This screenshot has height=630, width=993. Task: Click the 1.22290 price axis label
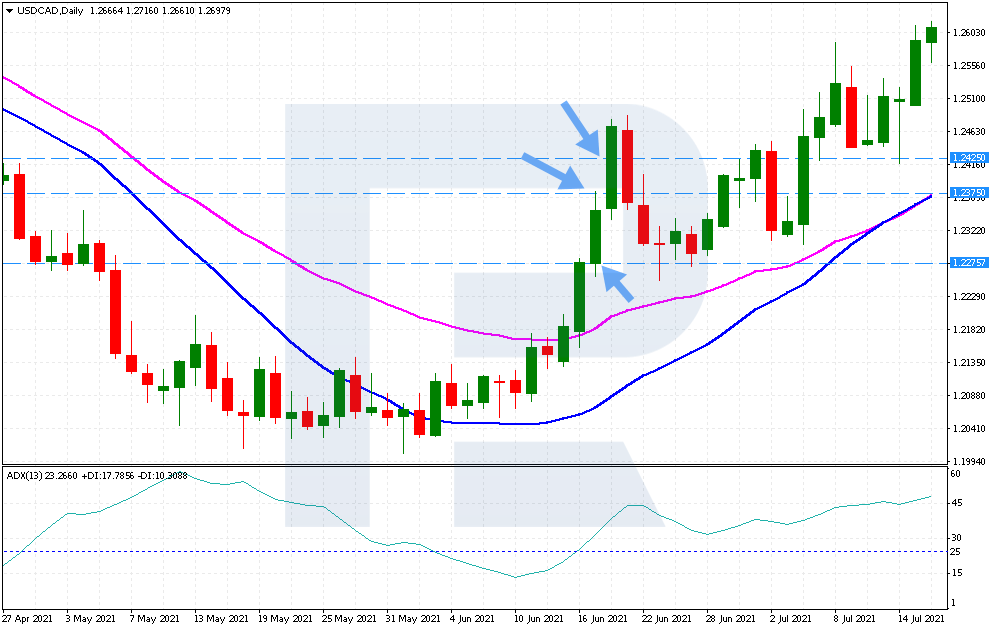(x=969, y=296)
